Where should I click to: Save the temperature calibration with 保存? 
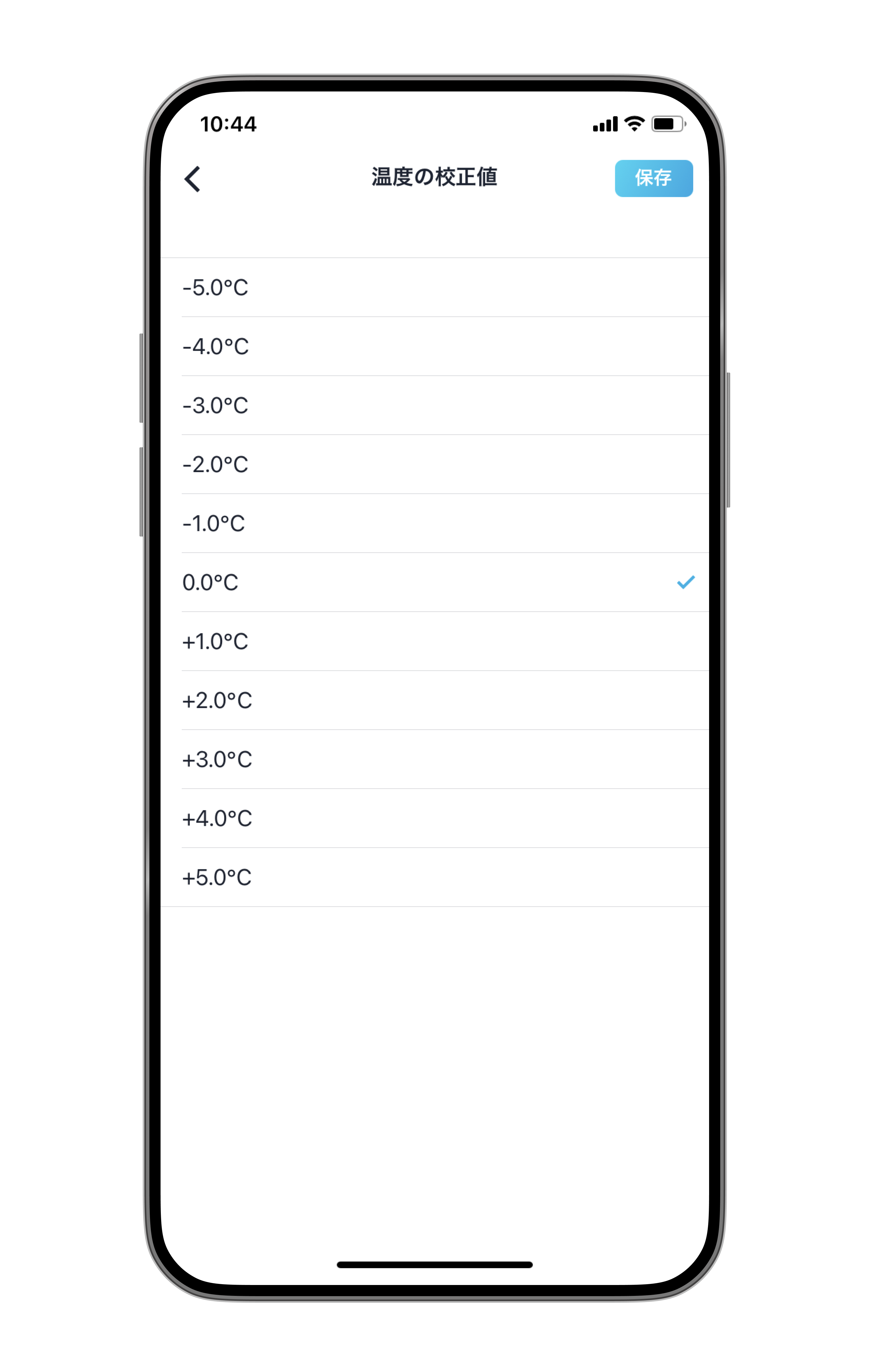[x=654, y=178]
